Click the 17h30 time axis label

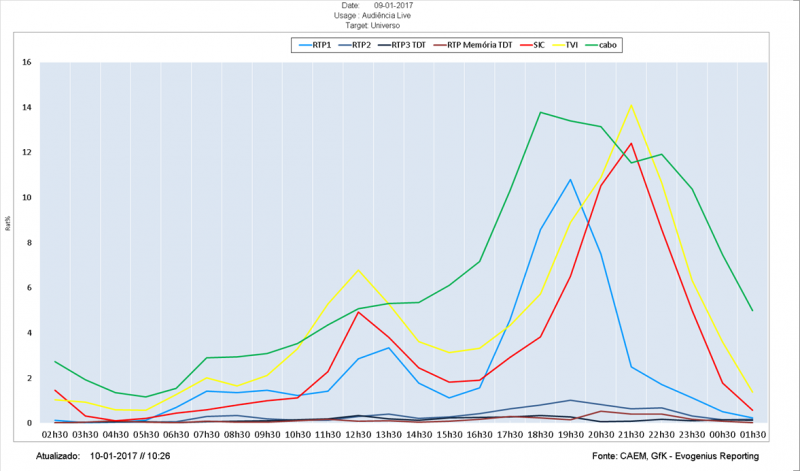(510, 435)
